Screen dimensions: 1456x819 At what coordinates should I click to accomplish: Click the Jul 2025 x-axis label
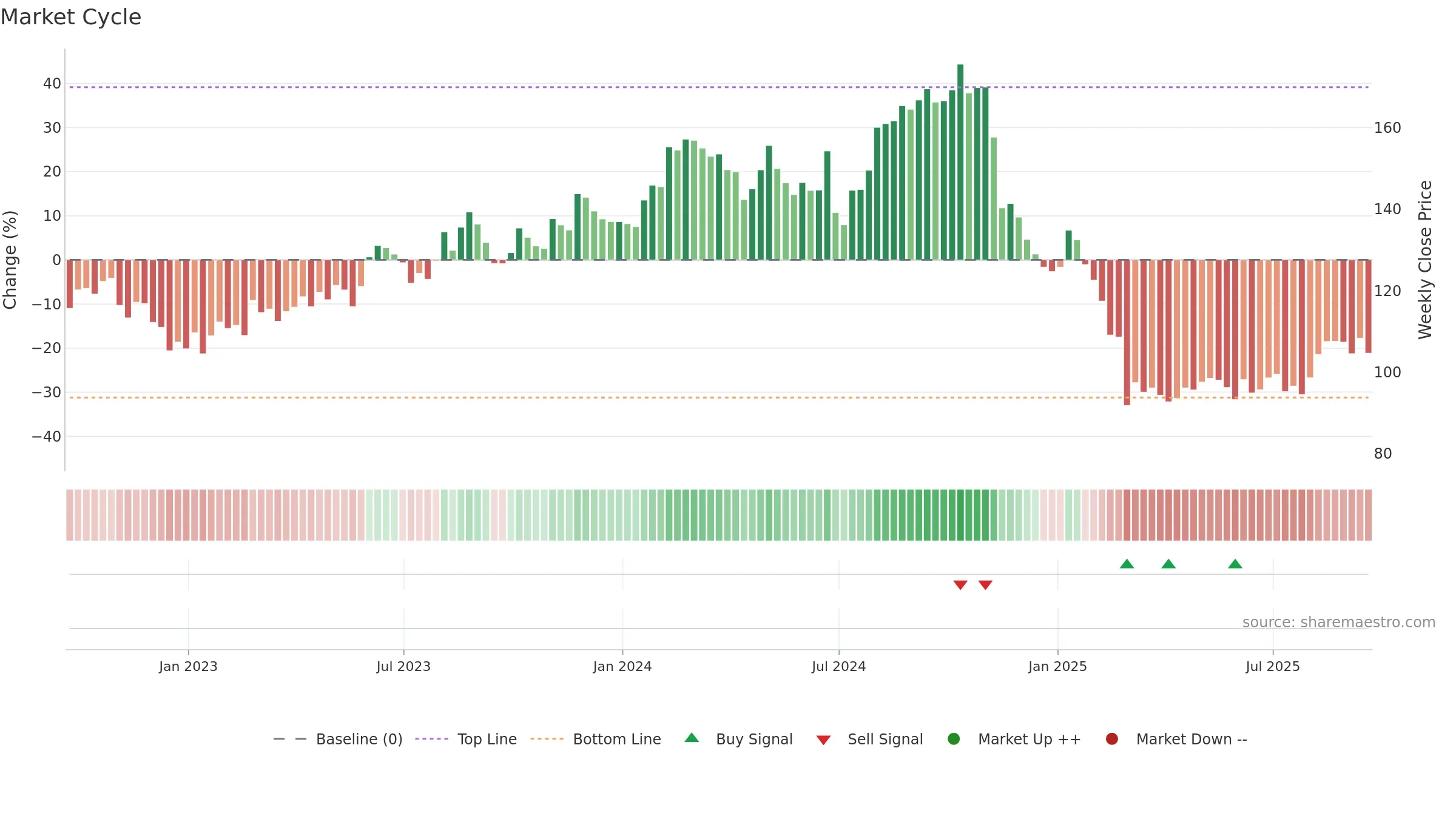tap(1273, 666)
